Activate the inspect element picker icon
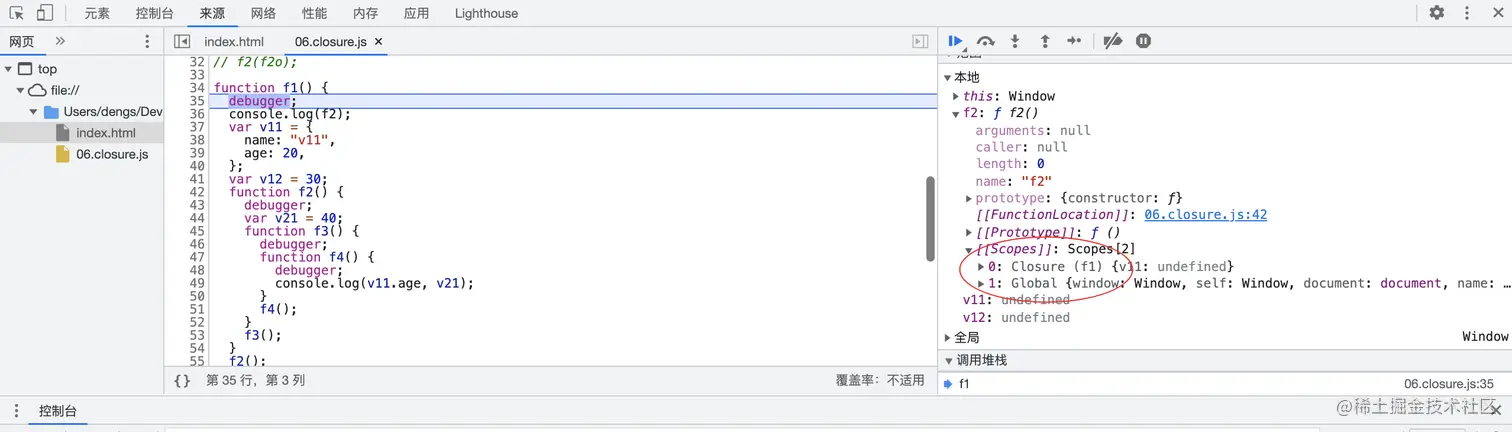 [x=17, y=13]
